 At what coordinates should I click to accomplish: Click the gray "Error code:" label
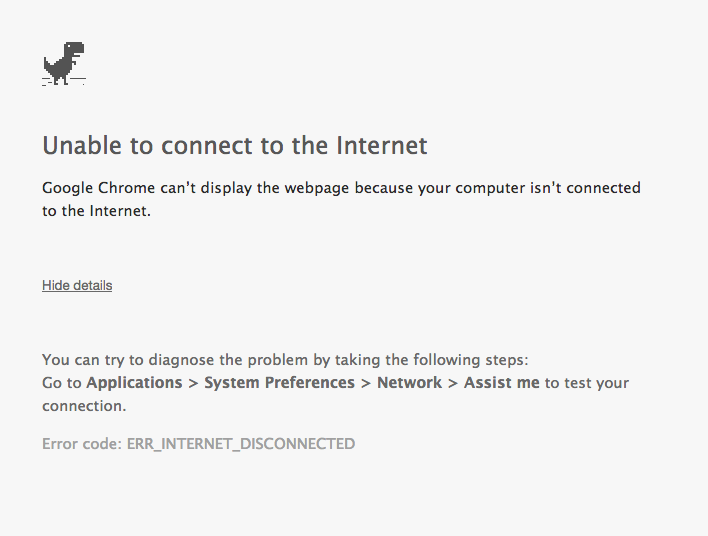pos(82,443)
